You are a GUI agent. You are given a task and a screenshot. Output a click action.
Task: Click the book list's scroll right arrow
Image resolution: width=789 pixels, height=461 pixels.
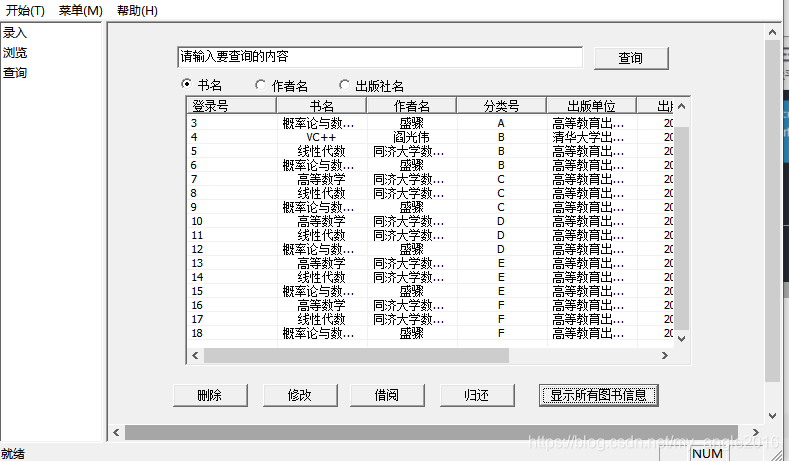(x=665, y=355)
